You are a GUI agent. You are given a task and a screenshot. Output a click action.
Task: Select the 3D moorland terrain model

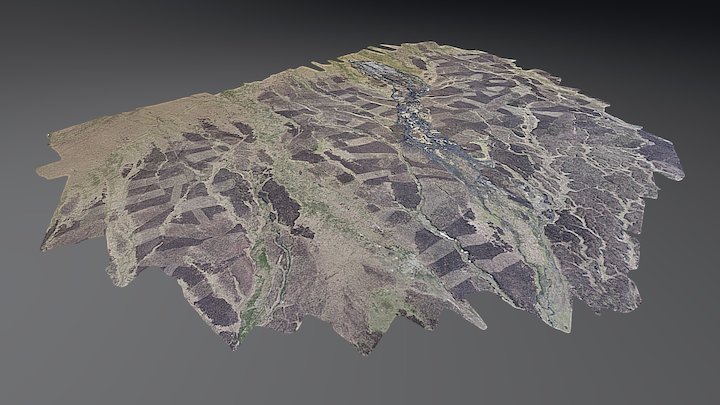(360, 197)
